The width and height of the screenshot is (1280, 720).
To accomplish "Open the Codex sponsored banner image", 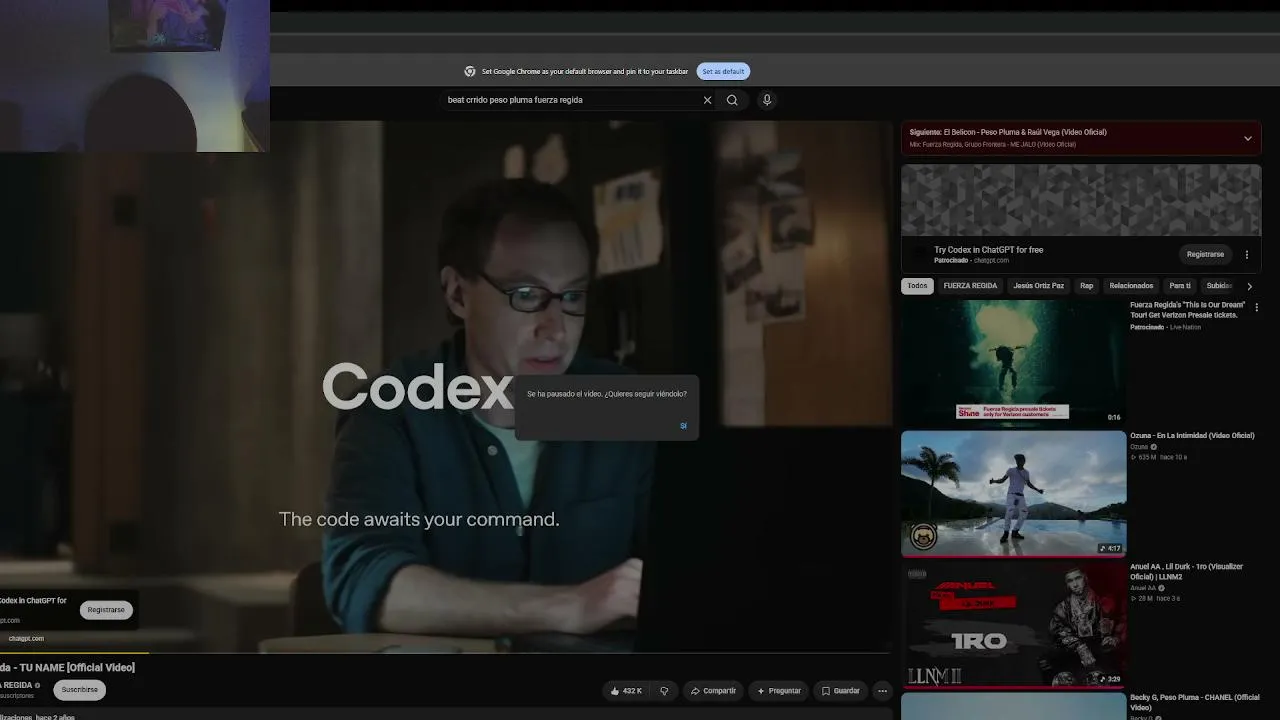I will 1081,200.
